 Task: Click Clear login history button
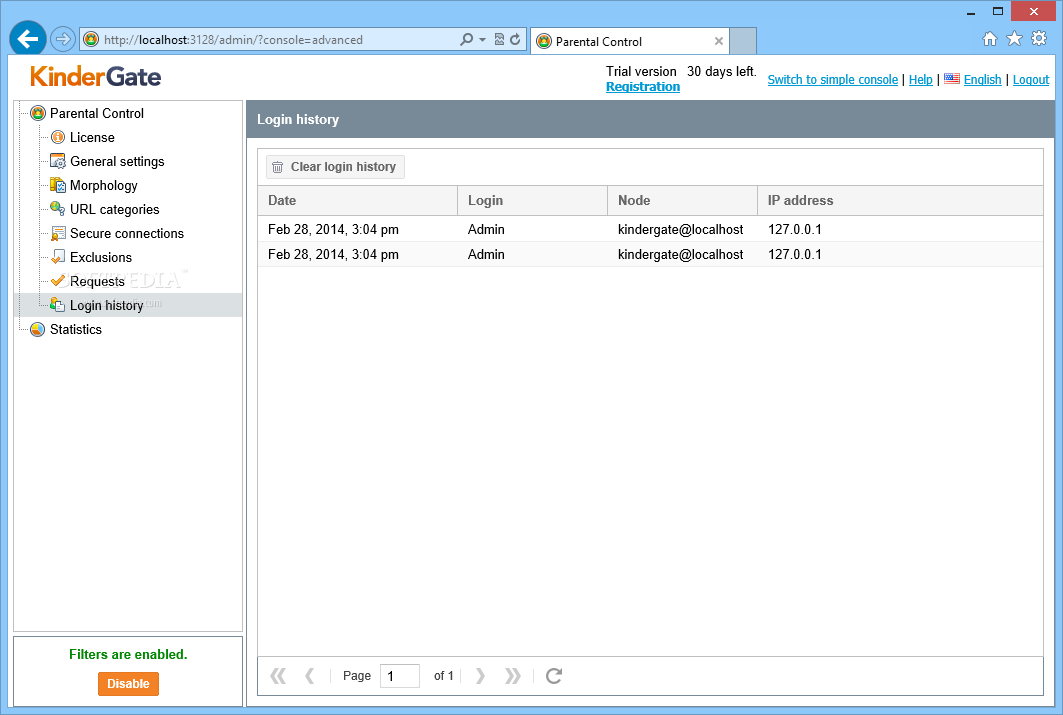coord(335,167)
